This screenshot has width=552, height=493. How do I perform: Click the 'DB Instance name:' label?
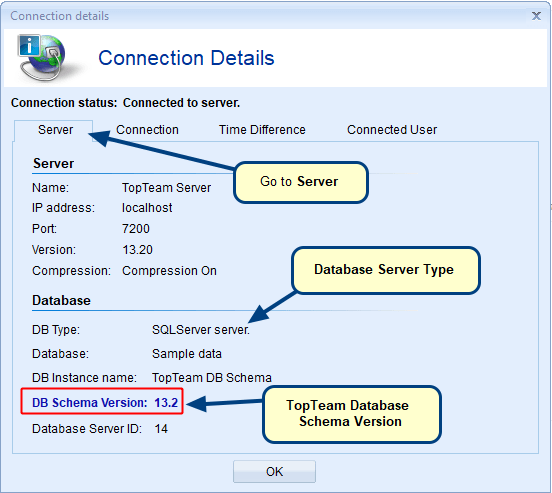(84, 378)
